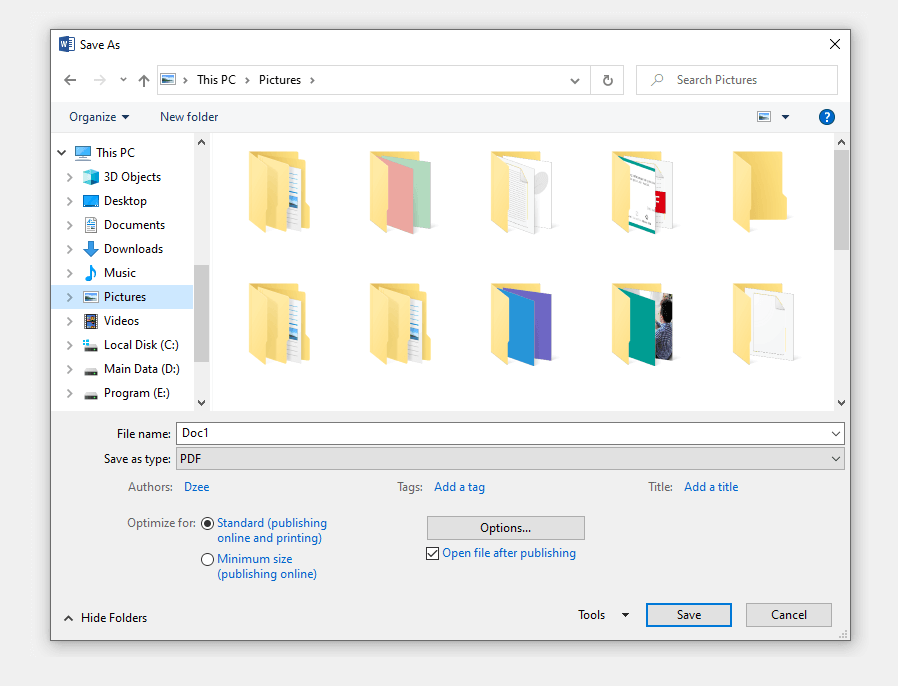Expand the Documents tree node
Image resolution: width=898 pixels, height=686 pixels.
click(x=69, y=225)
